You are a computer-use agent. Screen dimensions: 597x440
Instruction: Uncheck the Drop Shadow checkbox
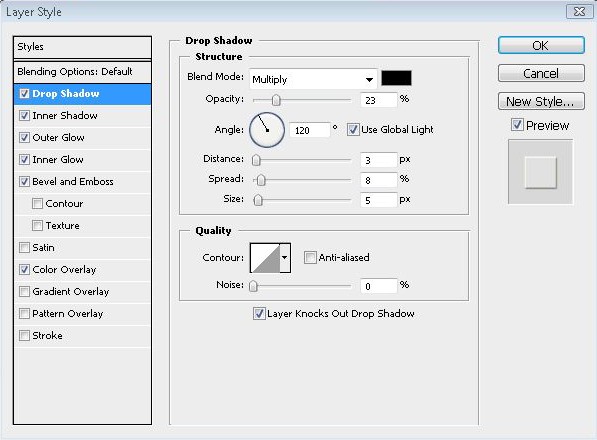[x=24, y=94]
